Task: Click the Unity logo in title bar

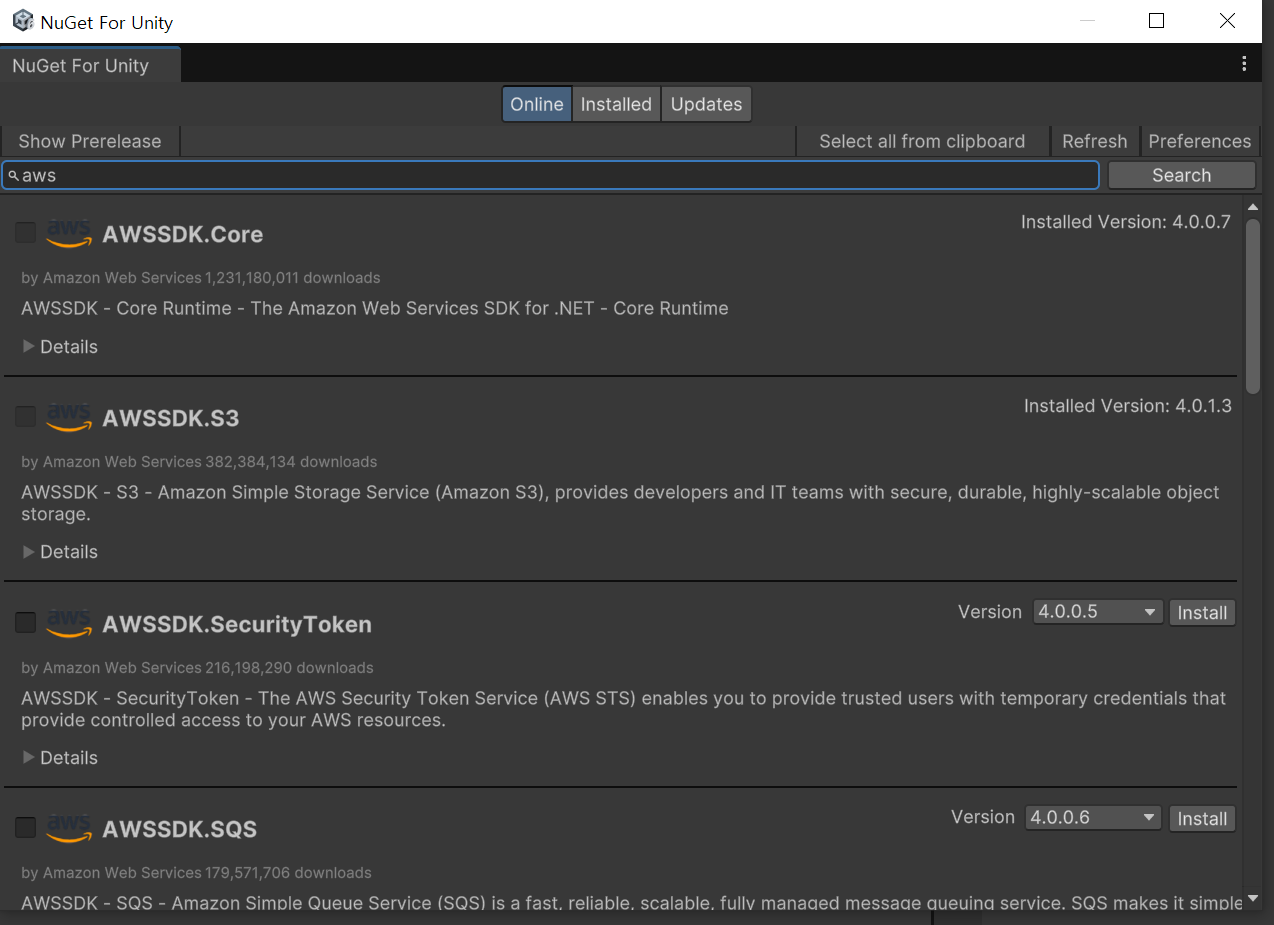Action: pyautogui.click(x=23, y=21)
